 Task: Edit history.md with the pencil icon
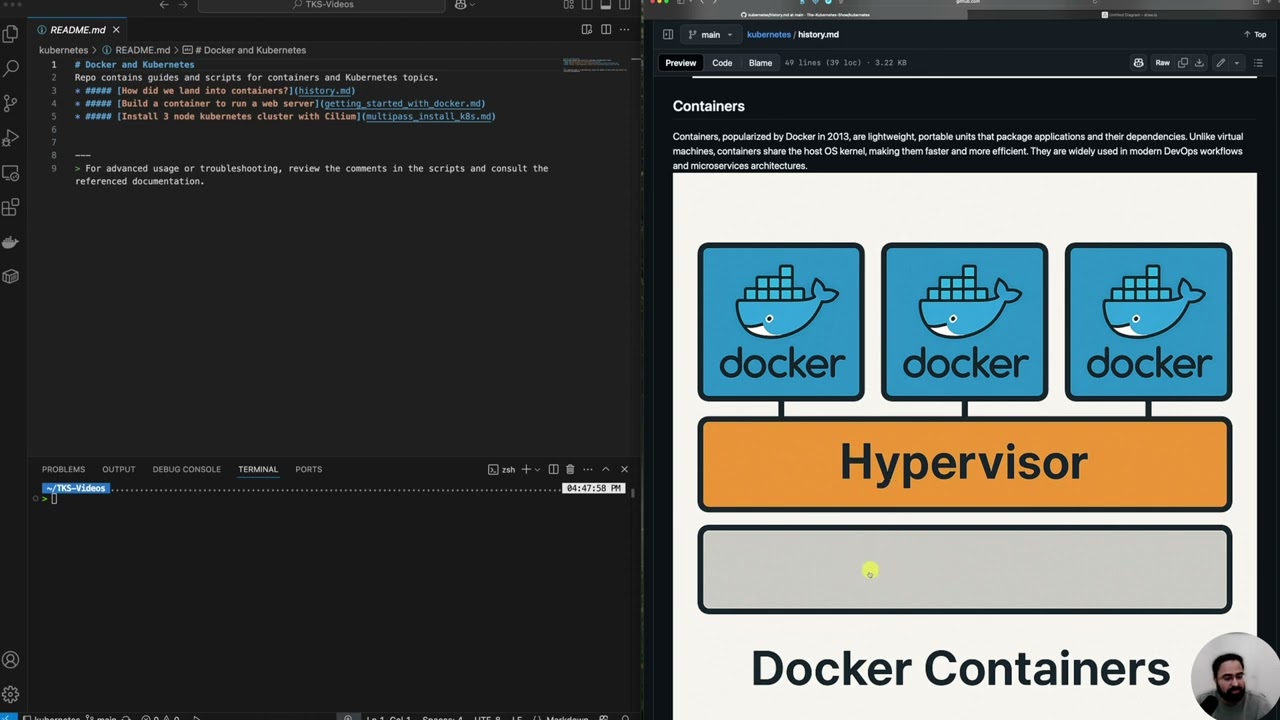(x=1220, y=63)
